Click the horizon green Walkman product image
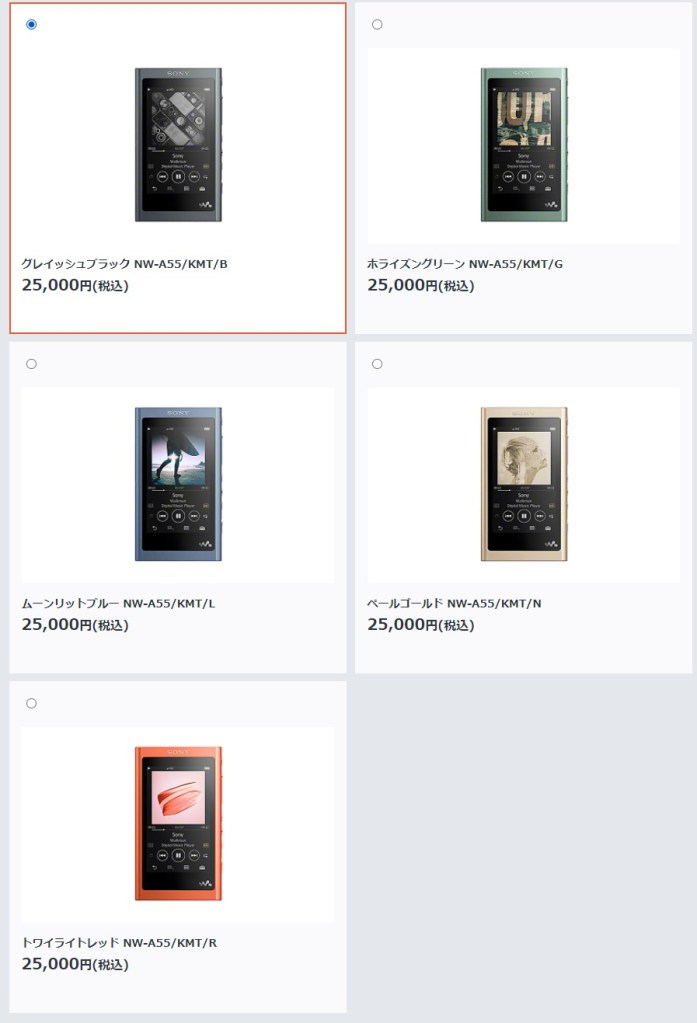The width and height of the screenshot is (697, 1023). (x=524, y=145)
